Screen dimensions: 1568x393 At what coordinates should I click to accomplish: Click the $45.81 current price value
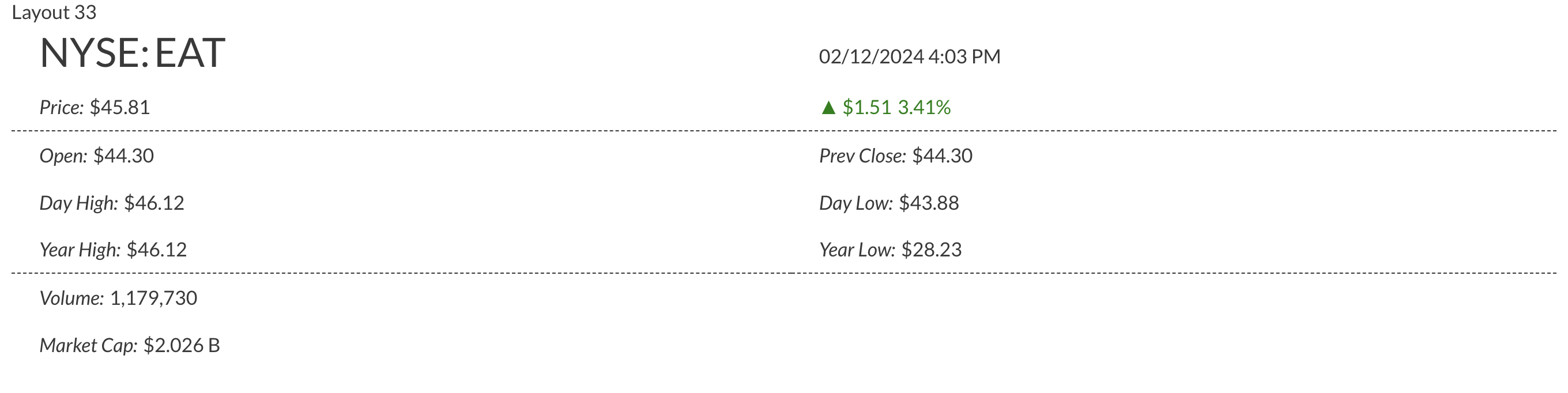tap(120, 108)
